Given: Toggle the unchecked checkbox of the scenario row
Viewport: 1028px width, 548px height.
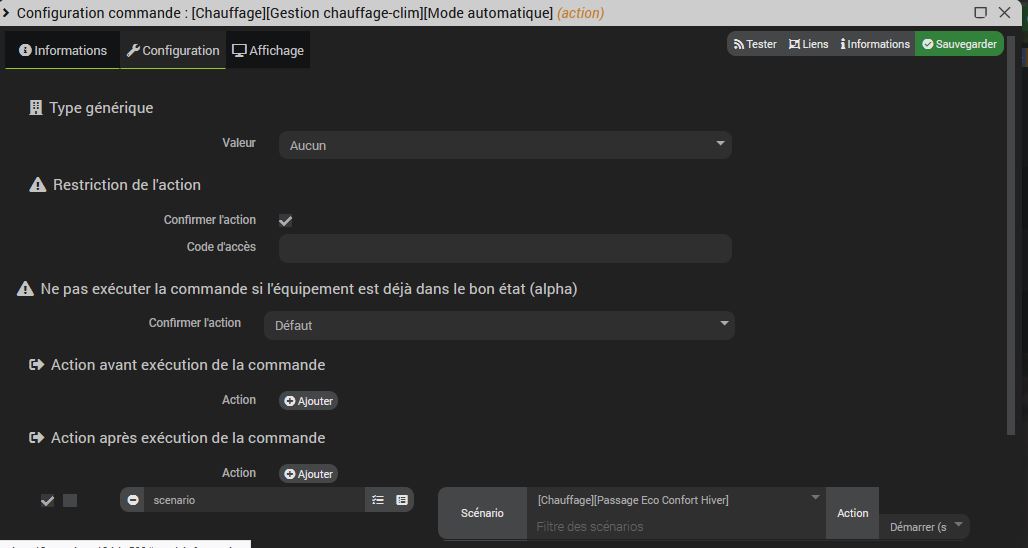Looking at the screenshot, I should tap(70, 501).
